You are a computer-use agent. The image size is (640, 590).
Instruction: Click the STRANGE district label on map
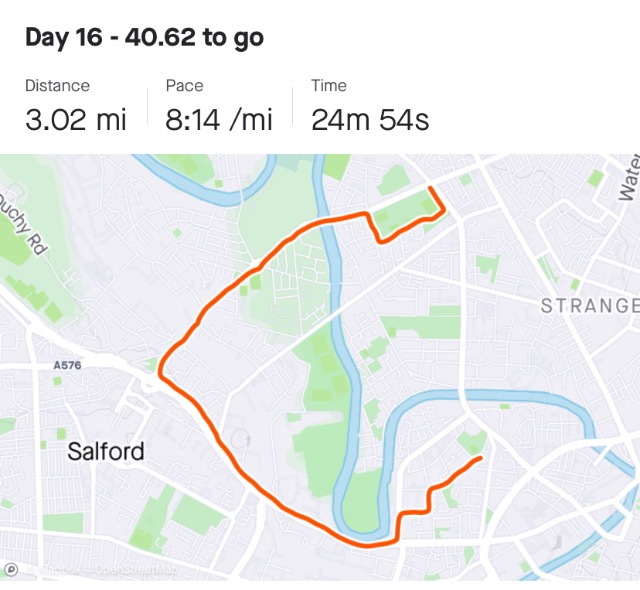coord(590,306)
